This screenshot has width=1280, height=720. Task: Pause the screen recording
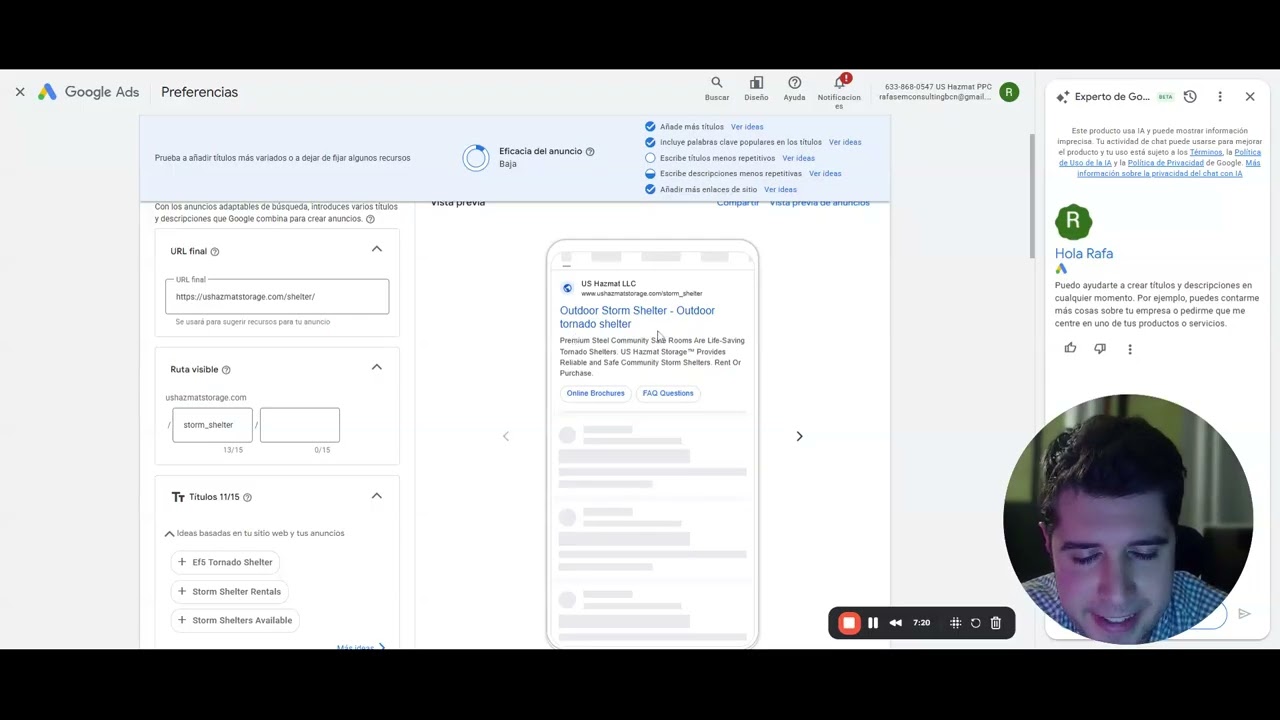[x=873, y=623]
